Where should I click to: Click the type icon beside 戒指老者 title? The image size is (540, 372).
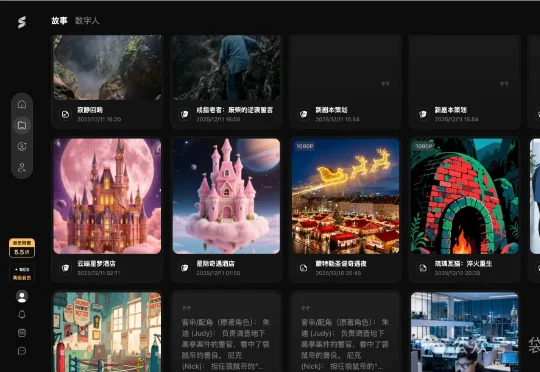tap(185, 114)
